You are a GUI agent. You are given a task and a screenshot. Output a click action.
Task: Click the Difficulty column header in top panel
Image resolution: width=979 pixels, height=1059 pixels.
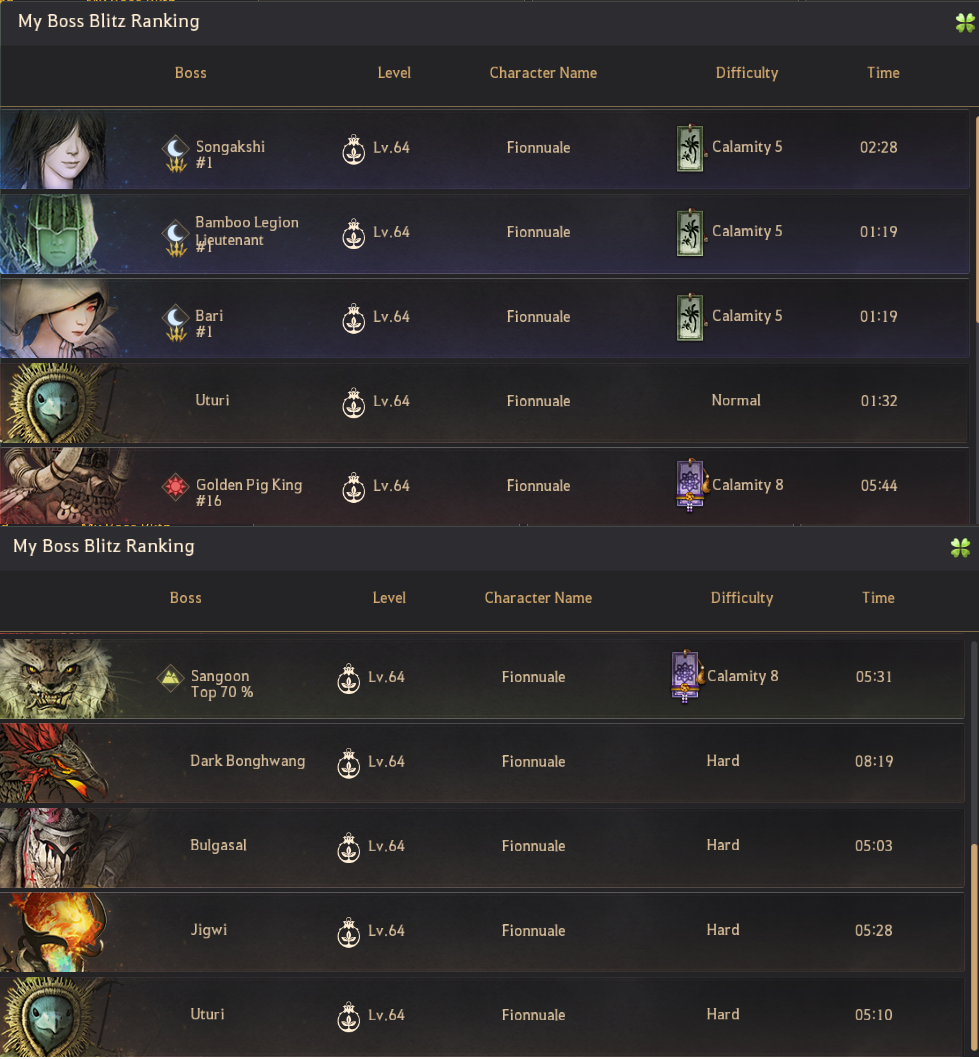pyautogui.click(x=747, y=73)
